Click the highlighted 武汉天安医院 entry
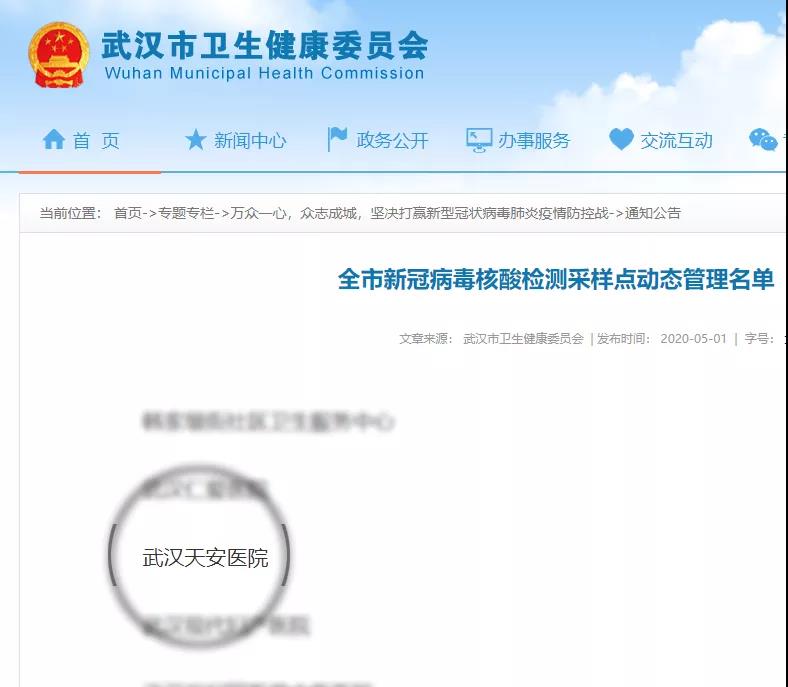 point(205,558)
